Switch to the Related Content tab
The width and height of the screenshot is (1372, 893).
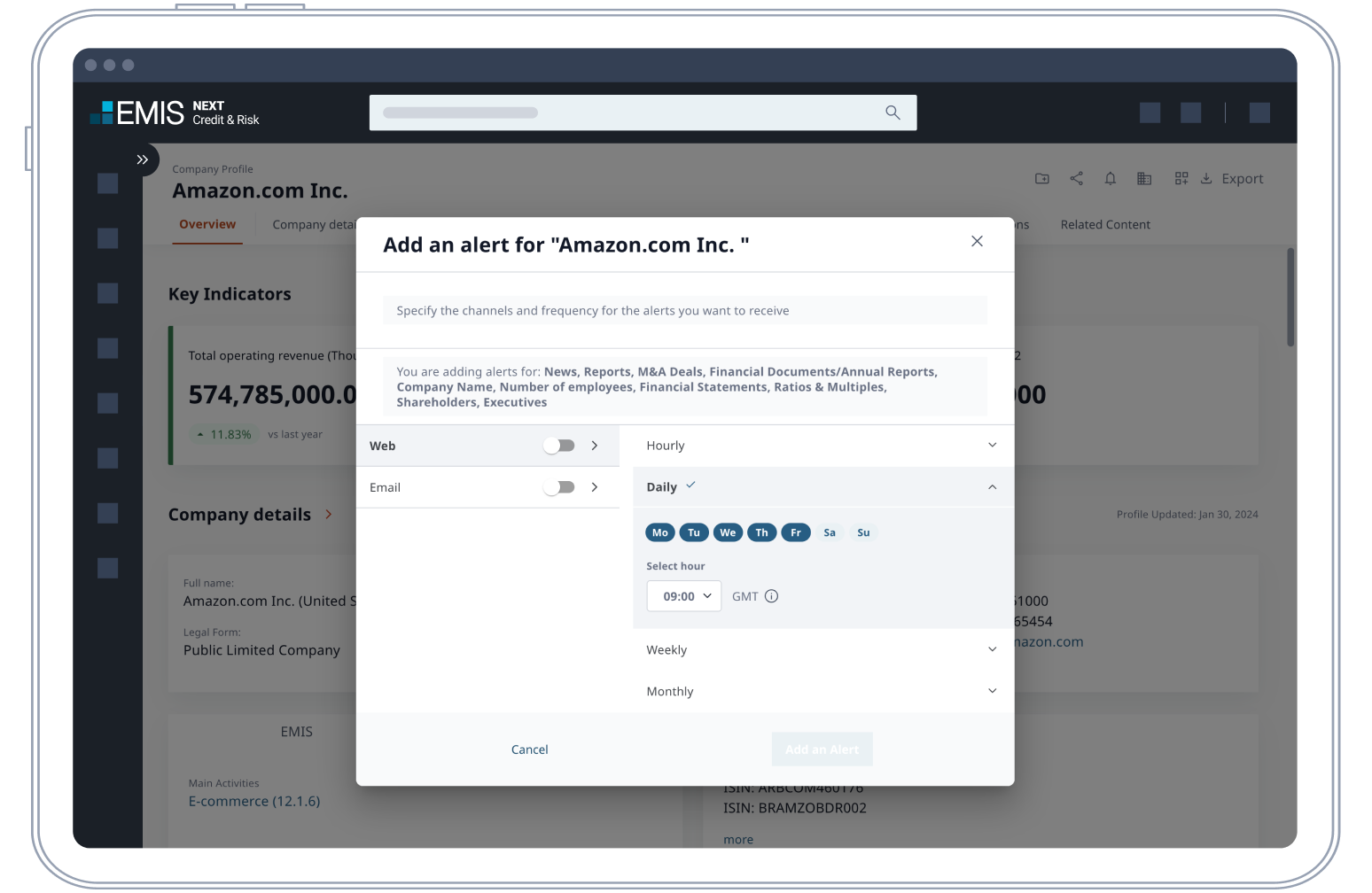pyautogui.click(x=1105, y=225)
